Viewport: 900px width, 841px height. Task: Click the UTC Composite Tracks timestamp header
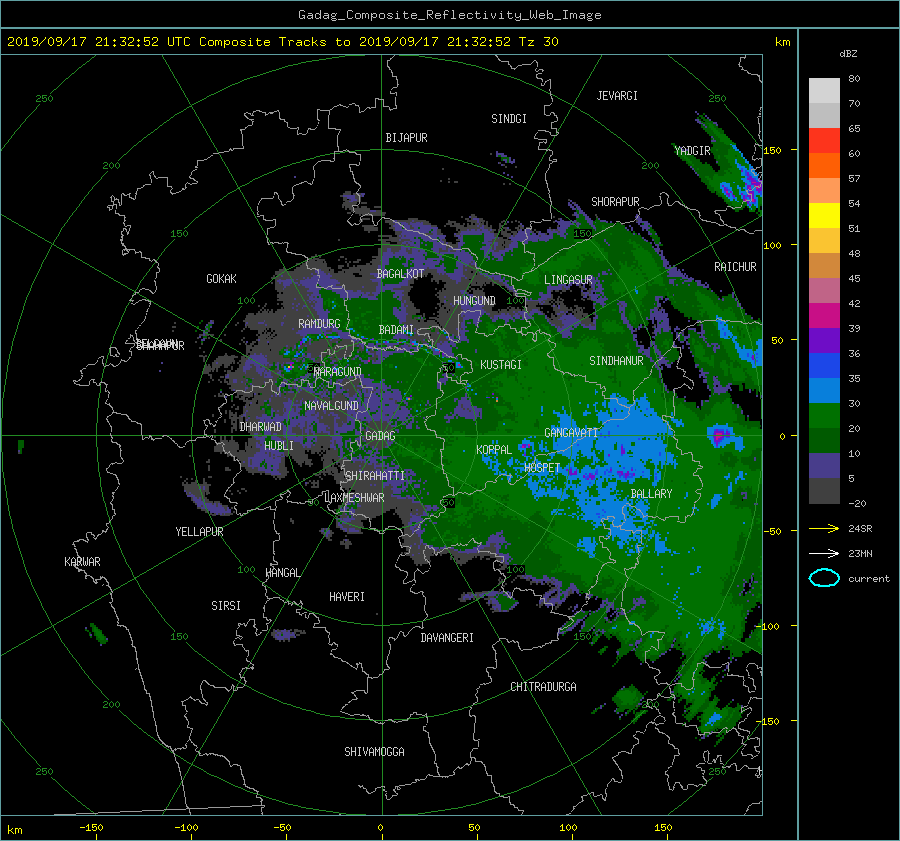coord(282,42)
